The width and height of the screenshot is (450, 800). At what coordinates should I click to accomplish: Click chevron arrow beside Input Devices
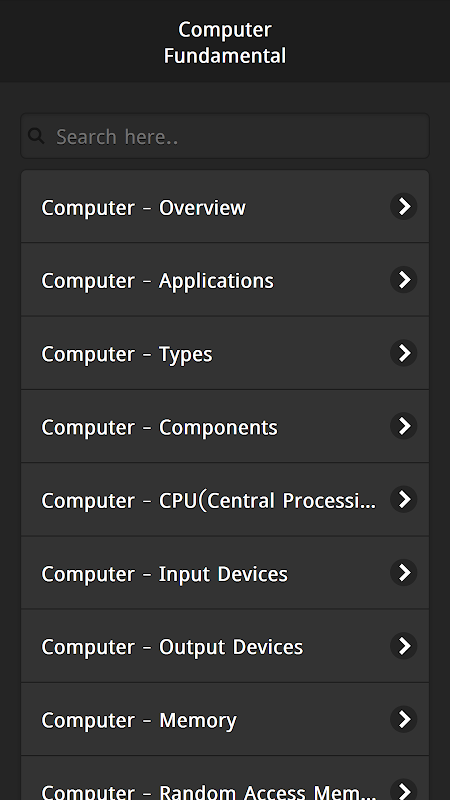click(404, 572)
